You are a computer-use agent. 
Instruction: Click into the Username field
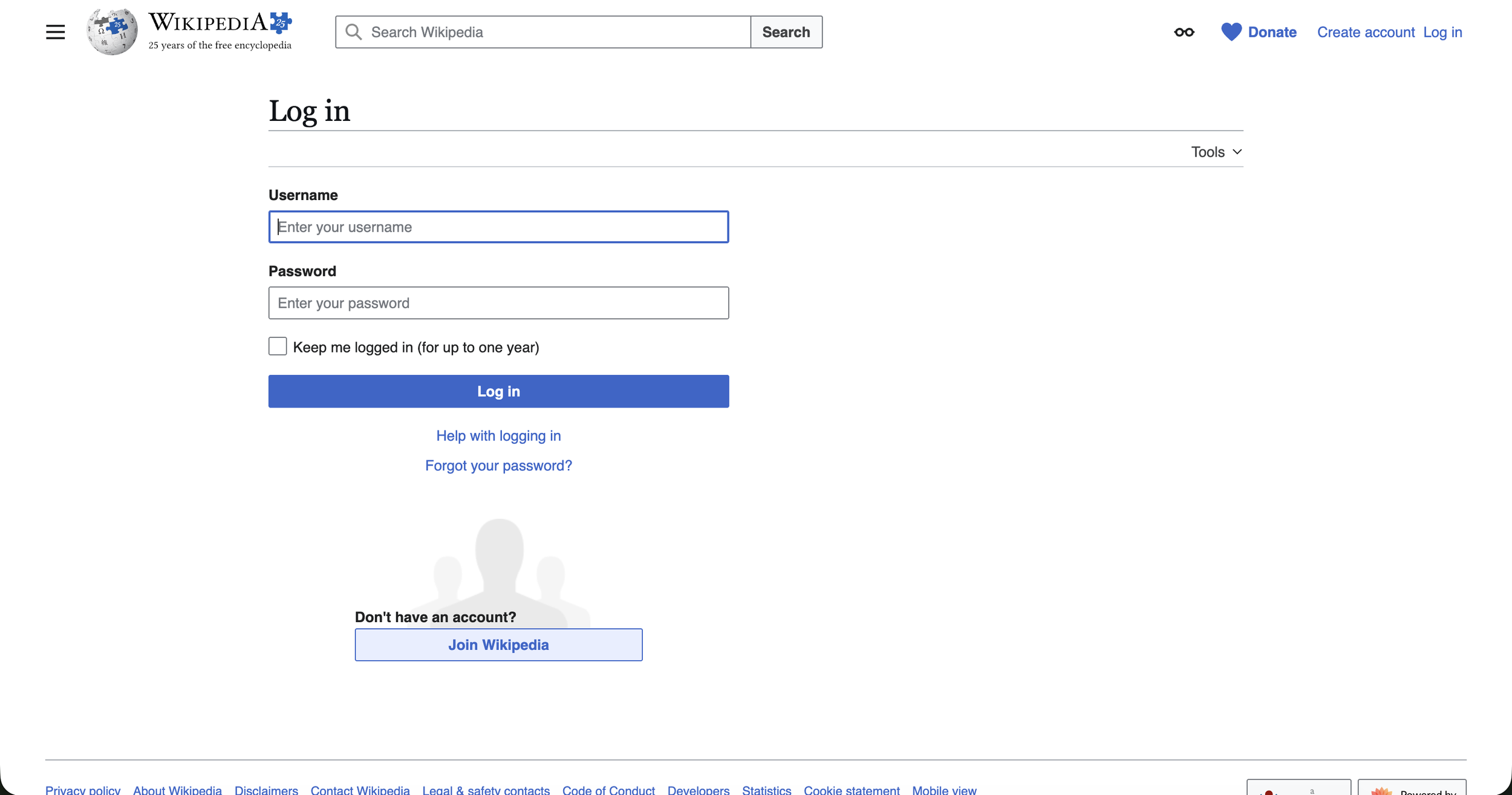[x=498, y=227]
